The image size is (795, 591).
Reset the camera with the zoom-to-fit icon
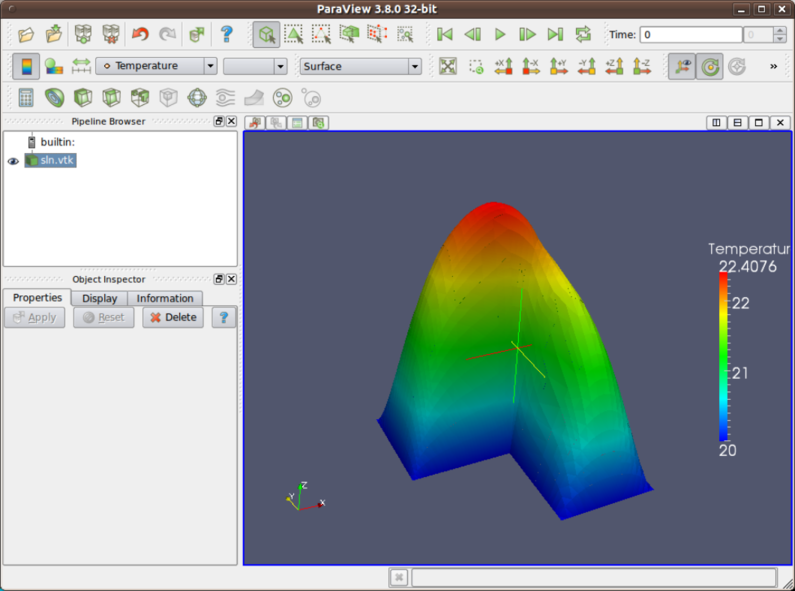448,67
